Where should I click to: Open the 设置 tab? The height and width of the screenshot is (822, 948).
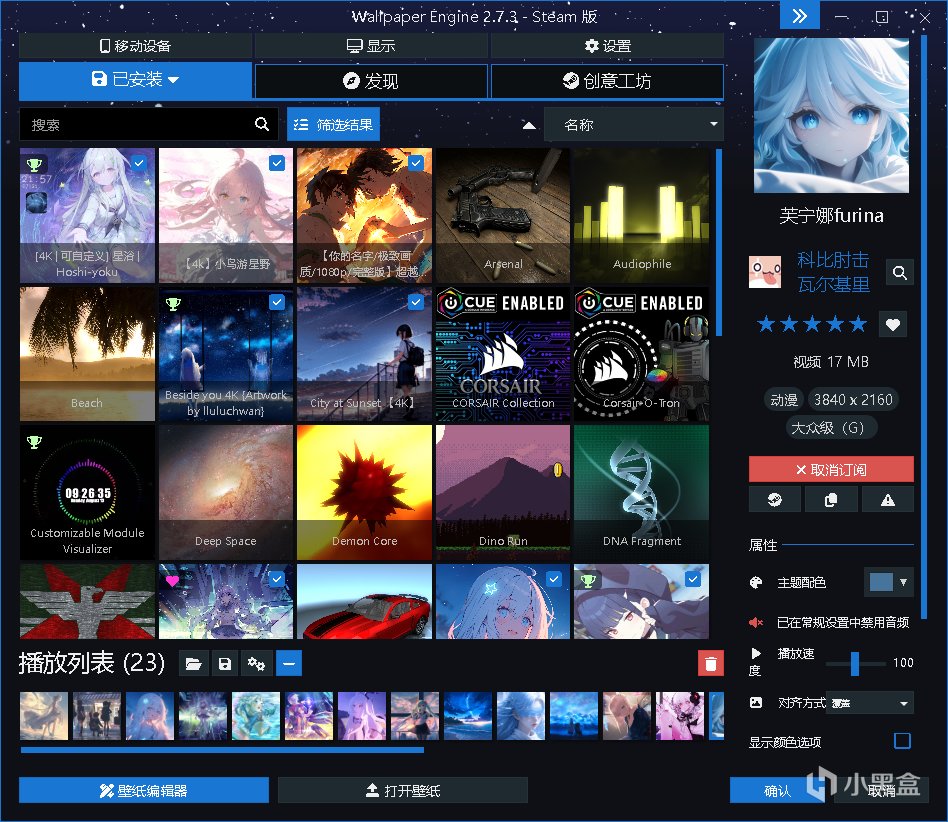coord(608,46)
